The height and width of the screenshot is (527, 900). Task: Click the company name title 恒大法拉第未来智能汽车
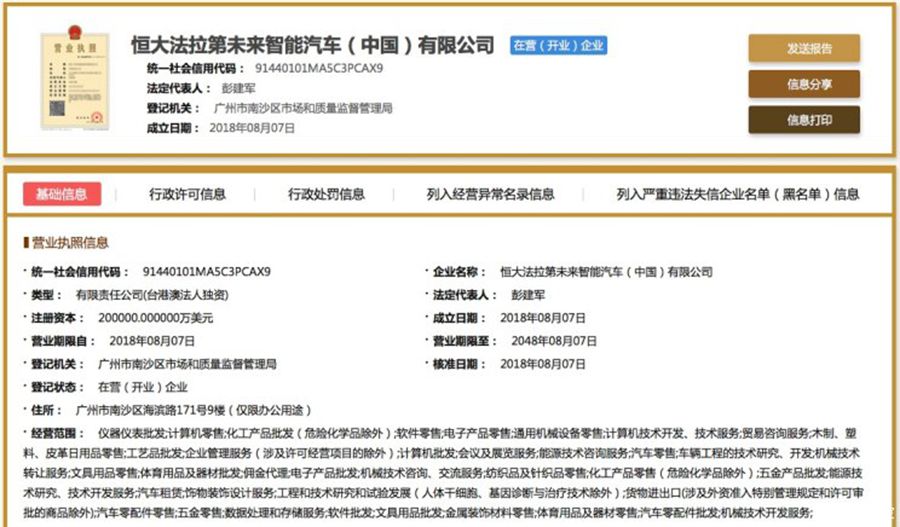[x=313, y=46]
